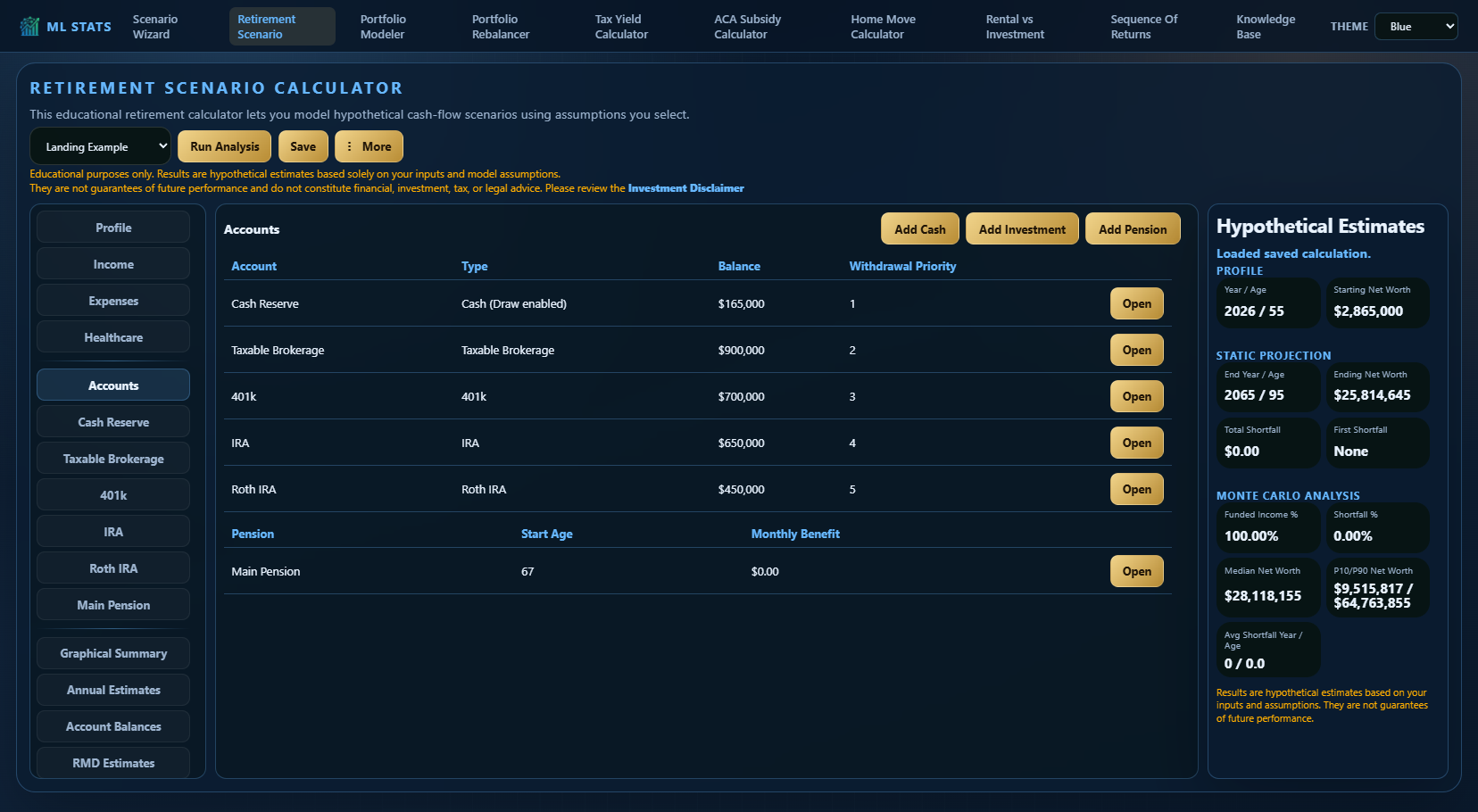1478x812 pixels.
Task: Run the analysis
Action: pyautogui.click(x=224, y=146)
